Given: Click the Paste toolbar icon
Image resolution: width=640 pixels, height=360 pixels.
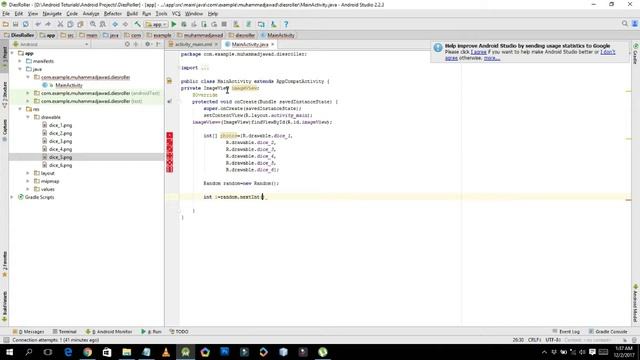Looking at the screenshot, I should [x=80, y=24].
